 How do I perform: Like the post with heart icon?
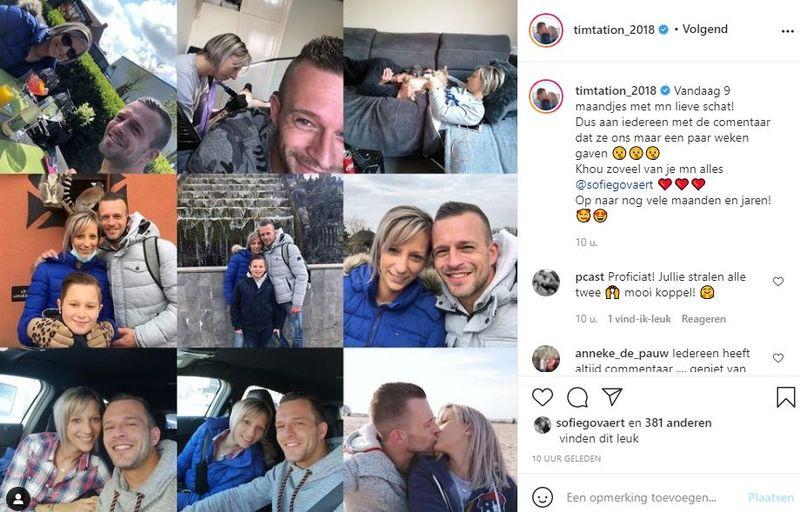pyautogui.click(x=542, y=397)
